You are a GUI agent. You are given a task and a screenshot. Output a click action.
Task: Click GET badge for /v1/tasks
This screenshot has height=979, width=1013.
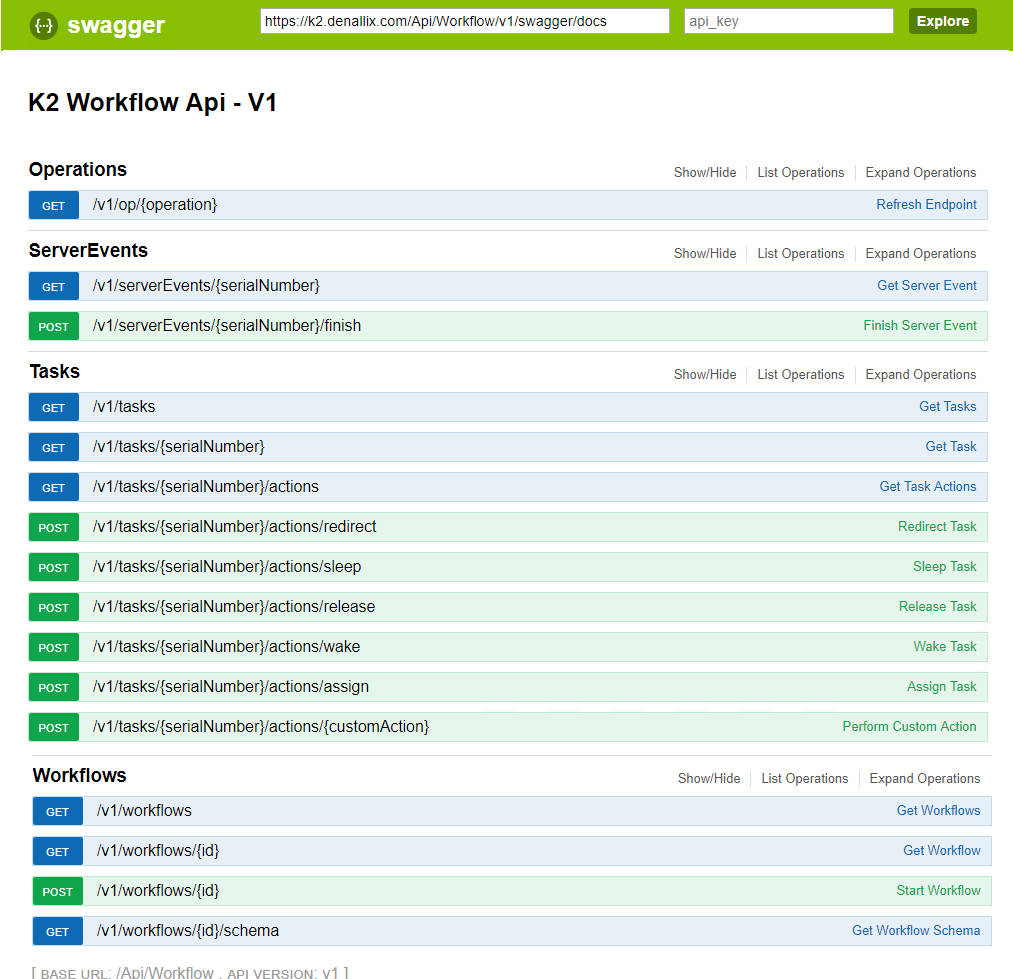pos(54,407)
